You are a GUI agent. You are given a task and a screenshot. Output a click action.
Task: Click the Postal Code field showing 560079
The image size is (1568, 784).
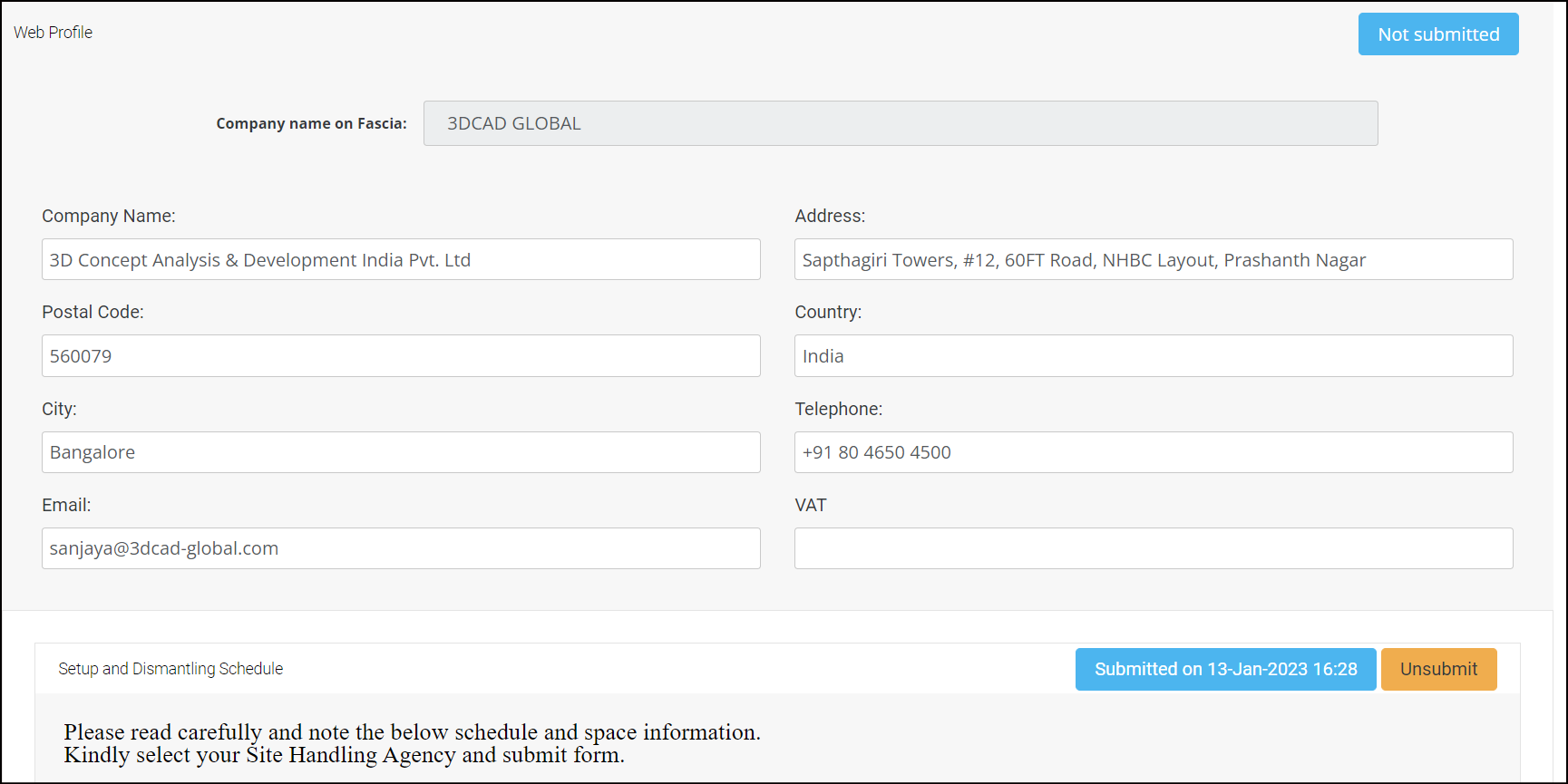pyautogui.click(x=400, y=356)
